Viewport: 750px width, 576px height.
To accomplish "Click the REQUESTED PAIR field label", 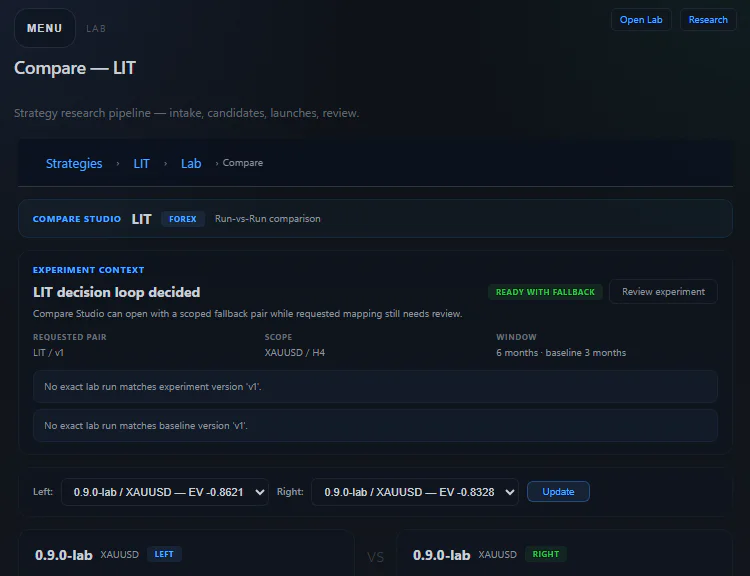I will pos(69,337).
